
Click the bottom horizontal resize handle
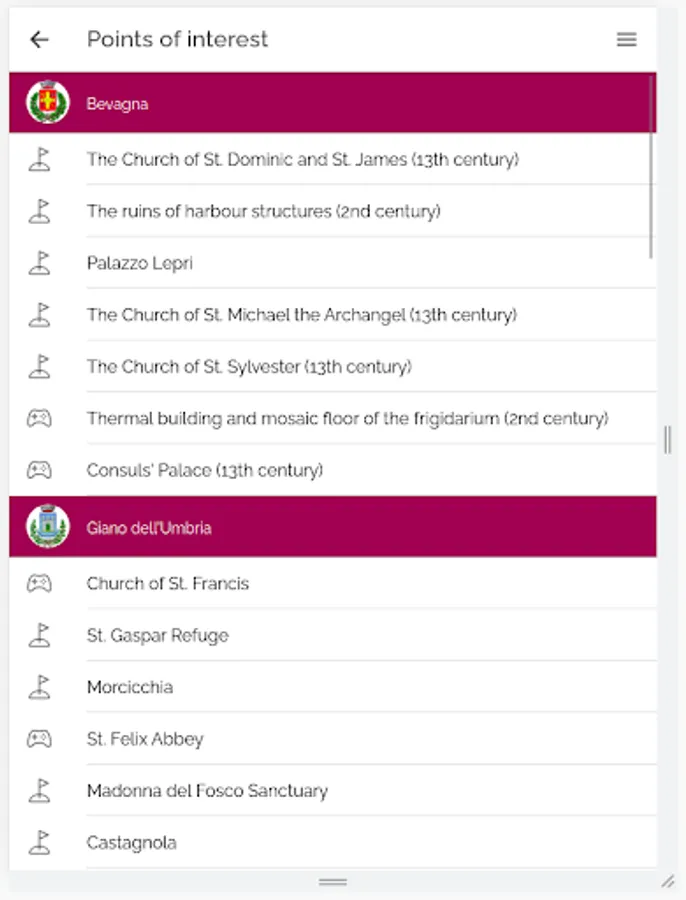[x=333, y=882]
